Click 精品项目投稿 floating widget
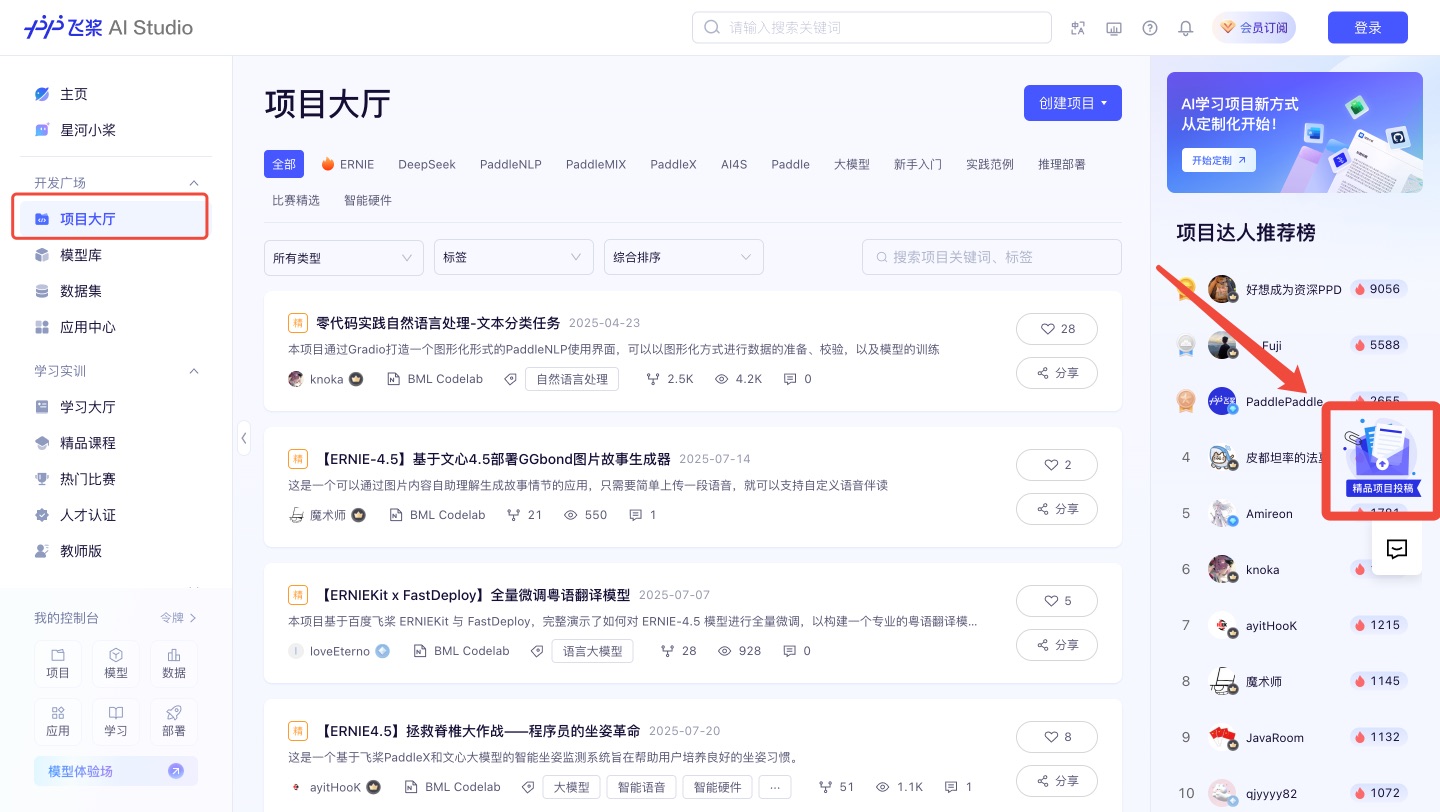This screenshot has width=1440, height=812. coord(1381,459)
